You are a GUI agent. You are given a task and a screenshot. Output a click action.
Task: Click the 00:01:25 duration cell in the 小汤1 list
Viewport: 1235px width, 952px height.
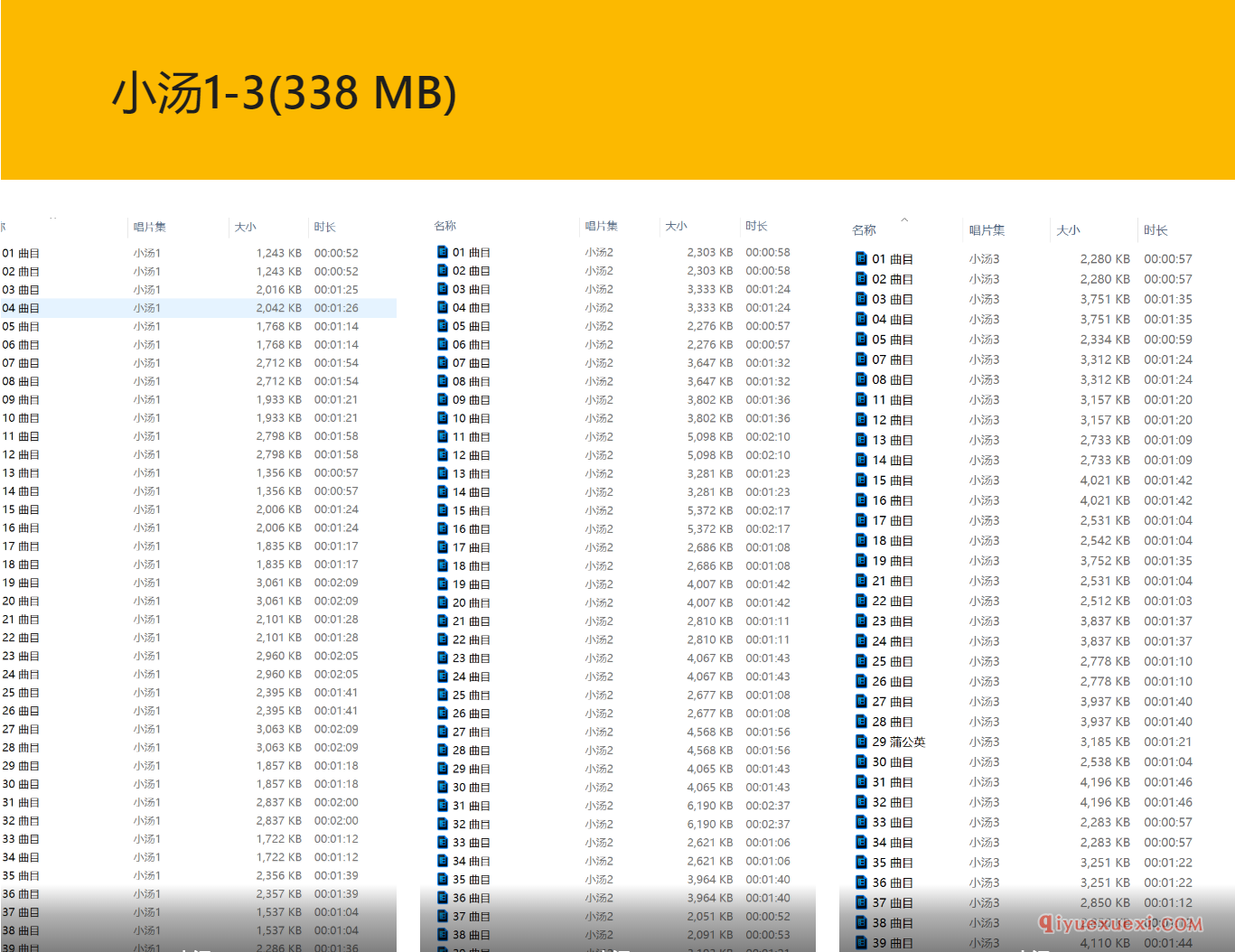pyautogui.click(x=336, y=290)
